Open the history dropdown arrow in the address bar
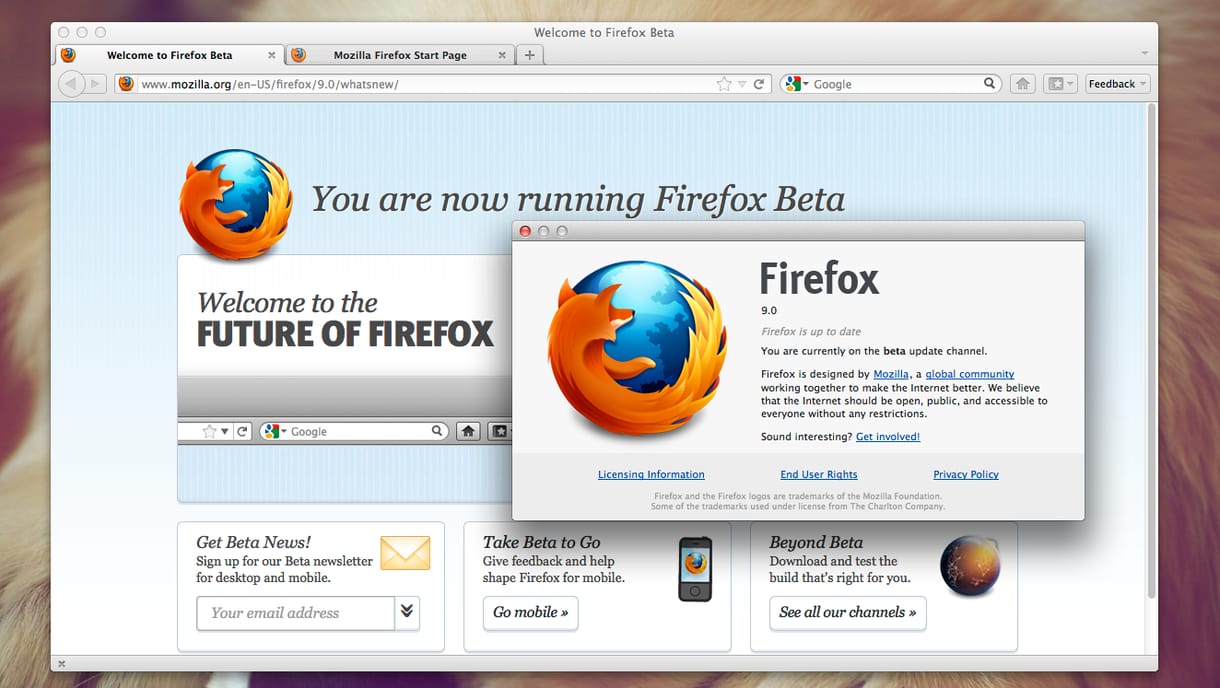 pyautogui.click(x=742, y=85)
